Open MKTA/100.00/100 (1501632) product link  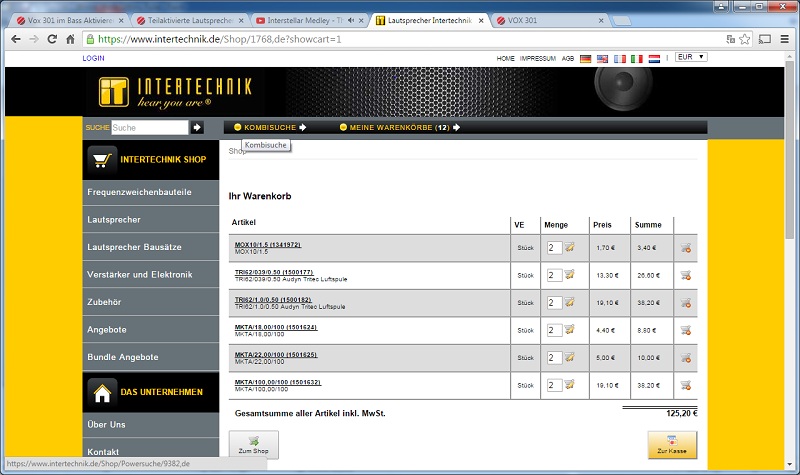coord(278,382)
